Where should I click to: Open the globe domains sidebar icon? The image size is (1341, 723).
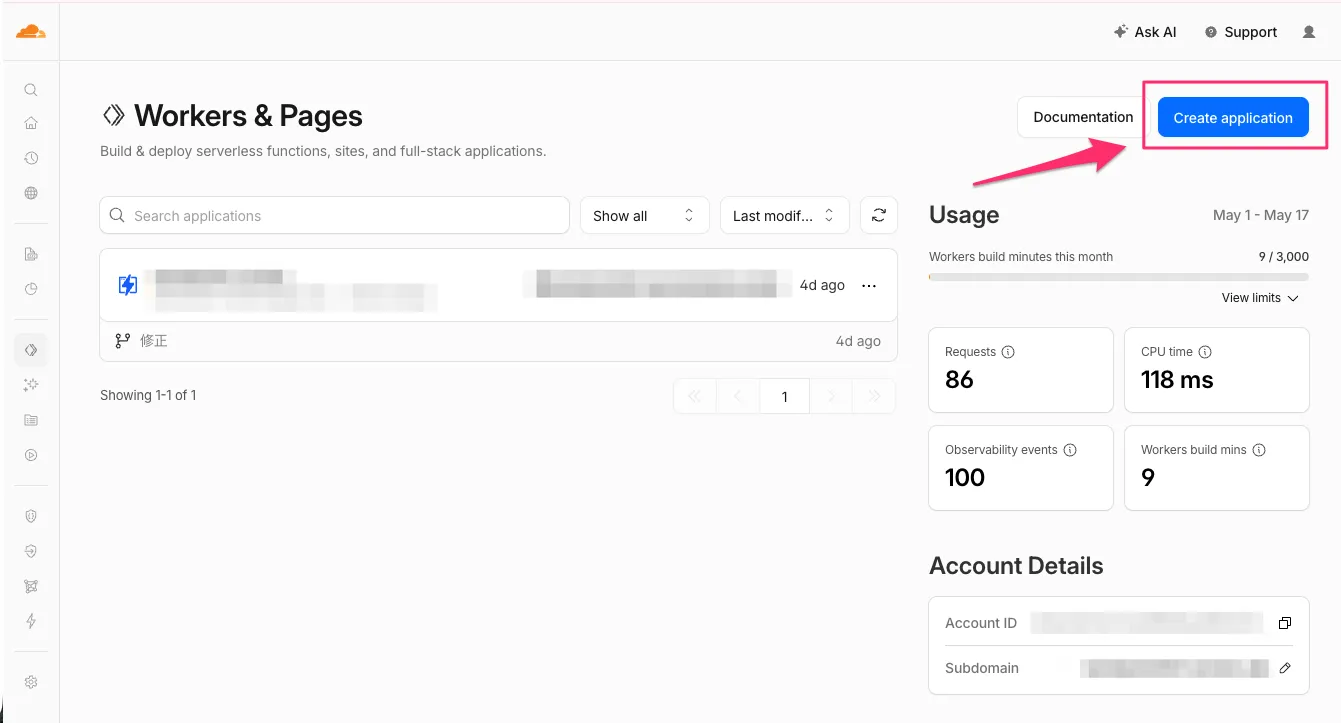[x=31, y=193]
